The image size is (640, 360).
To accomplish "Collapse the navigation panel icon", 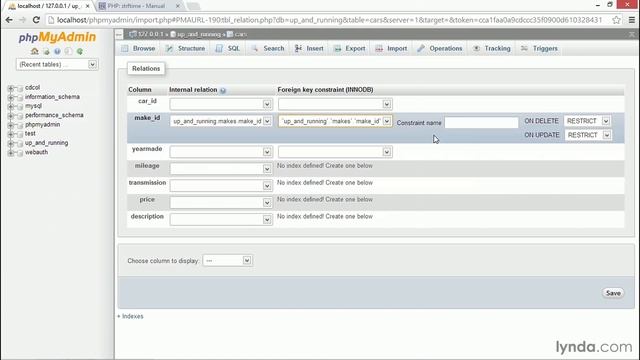I will (119, 35).
